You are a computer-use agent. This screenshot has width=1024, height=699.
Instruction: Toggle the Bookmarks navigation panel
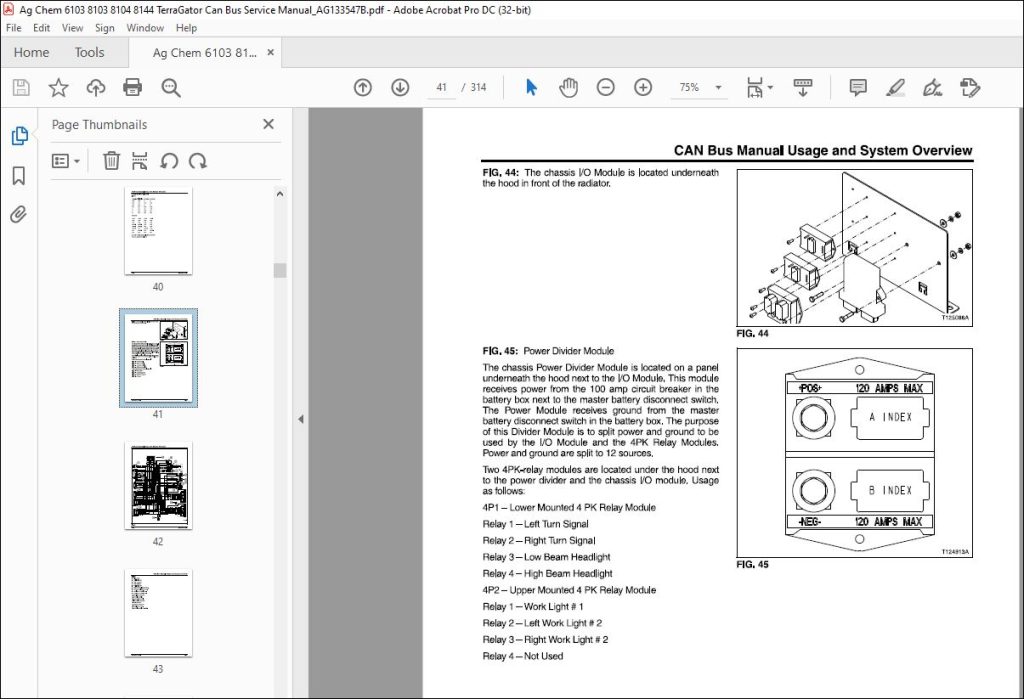click(19, 176)
